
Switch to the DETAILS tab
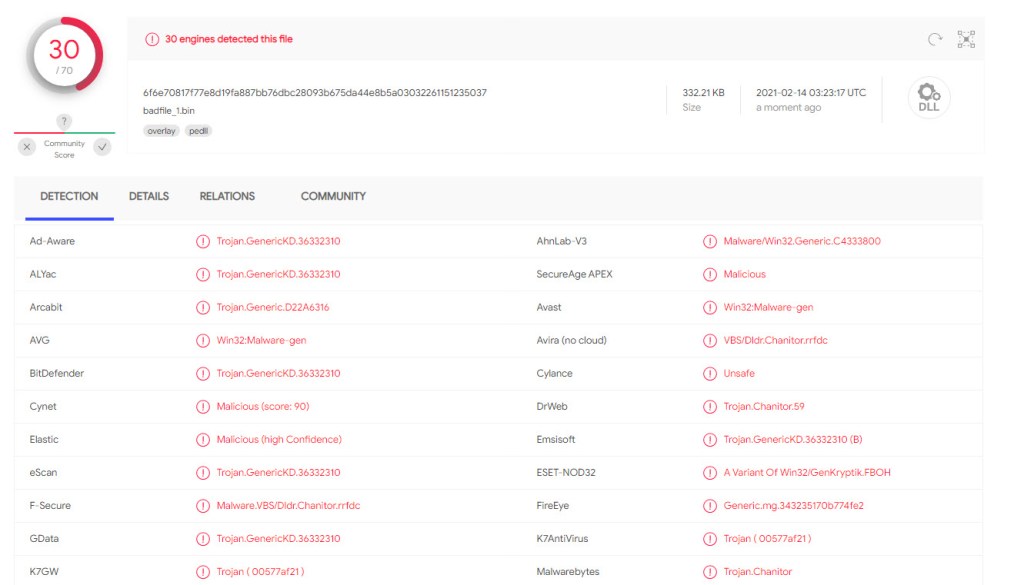pos(149,197)
